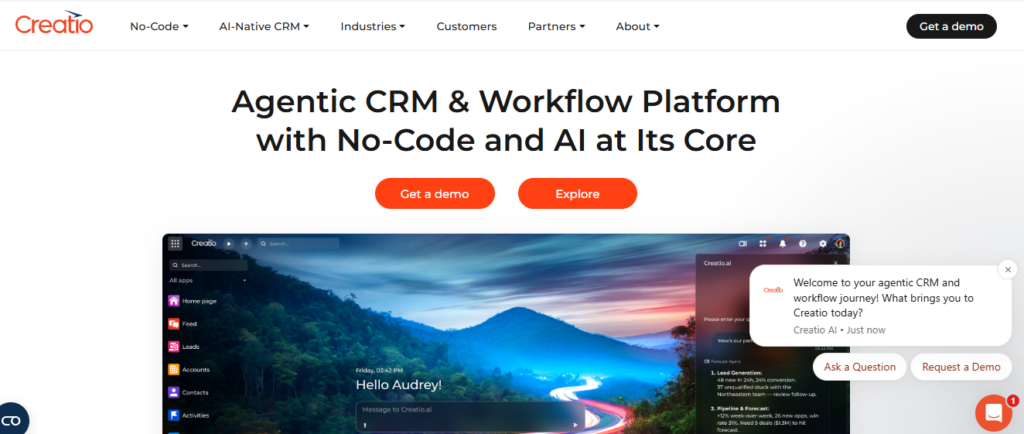This screenshot has height=434, width=1024.
Task: Click the purple Contacts icon in sidebar
Action: [x=174, y=392]
